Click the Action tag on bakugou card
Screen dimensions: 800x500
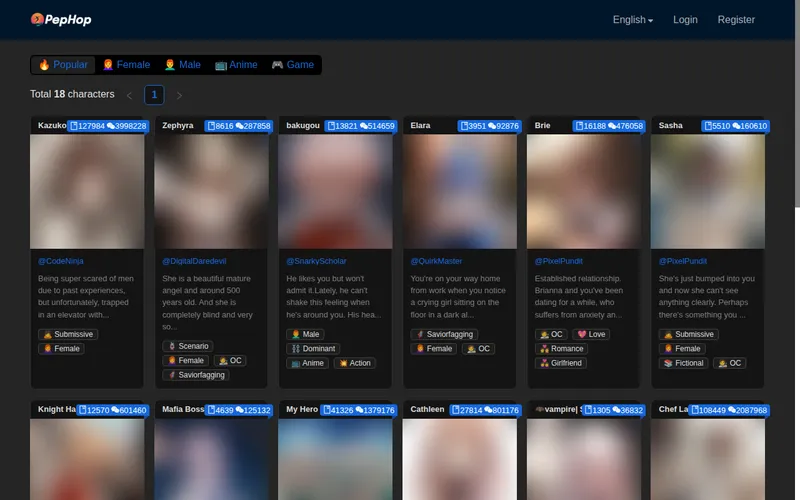[355, 363]
